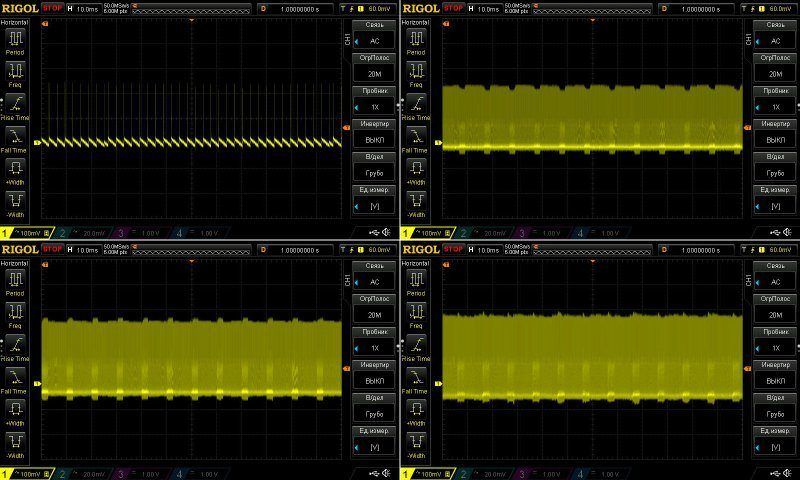Toggle Инвертир ВЫКЛ in bottom-right scope panel
This screenshot has width=800, height=480.
click(774, 373)
